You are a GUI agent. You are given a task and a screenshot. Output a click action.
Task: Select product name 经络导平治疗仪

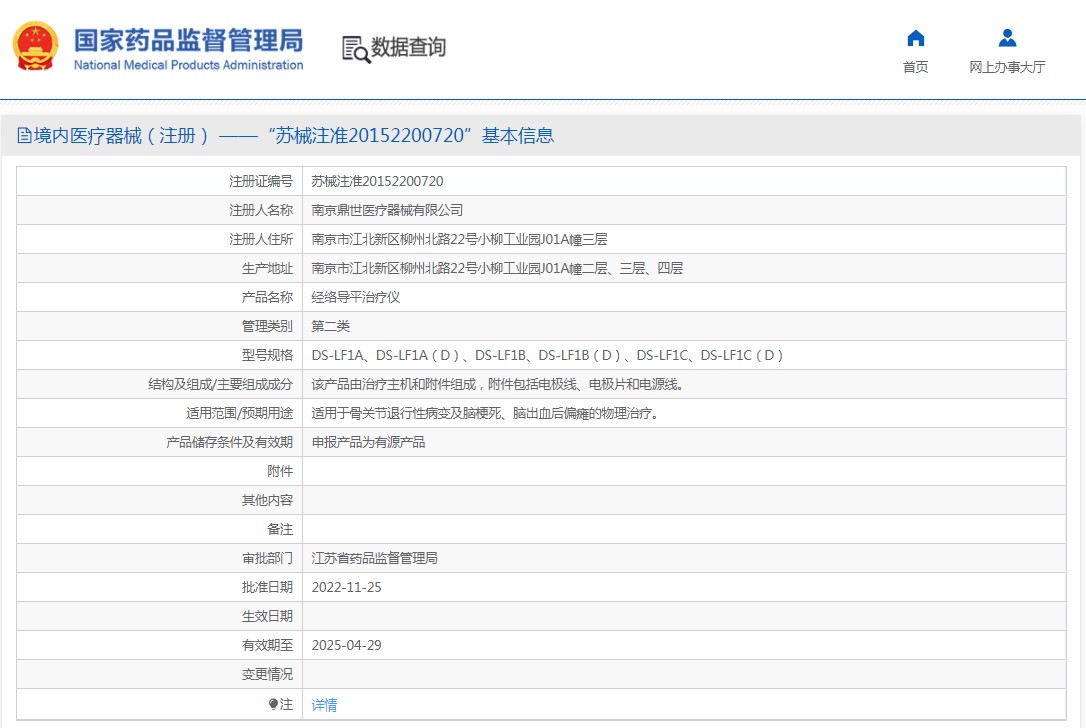[356, 298]
